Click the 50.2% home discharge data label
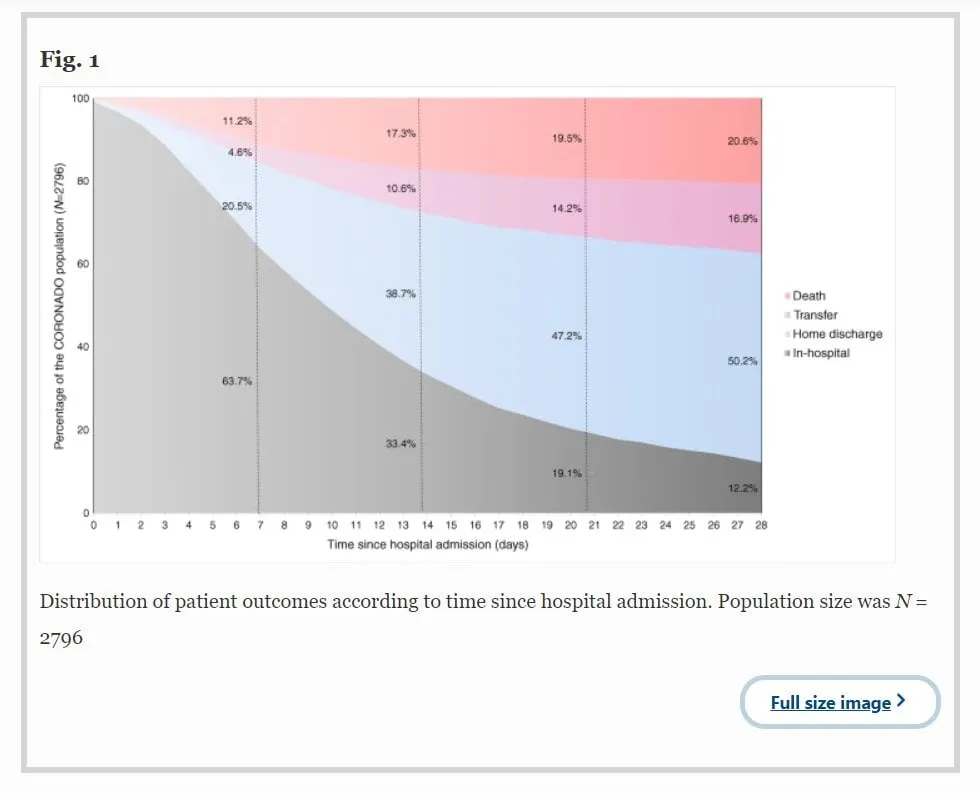 (x=742, y=362)
